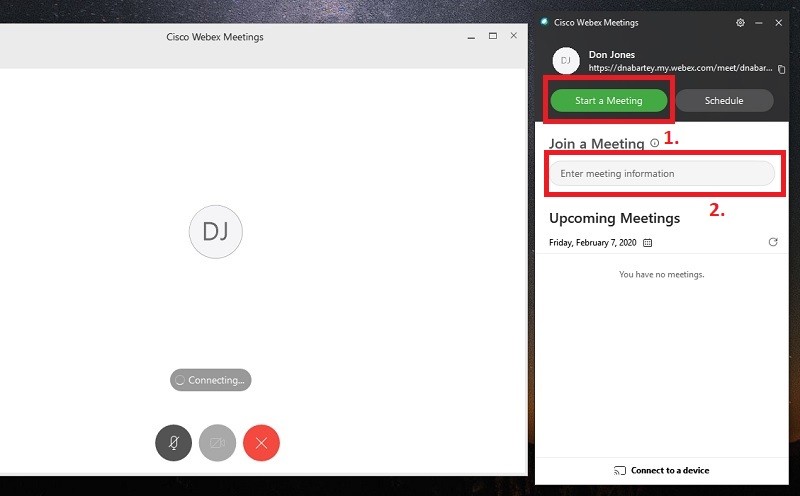Image resolution: width=800 pixels, height=496 pixels.
Task: Click the personal room URL text
Action: [x=680, y=68]
